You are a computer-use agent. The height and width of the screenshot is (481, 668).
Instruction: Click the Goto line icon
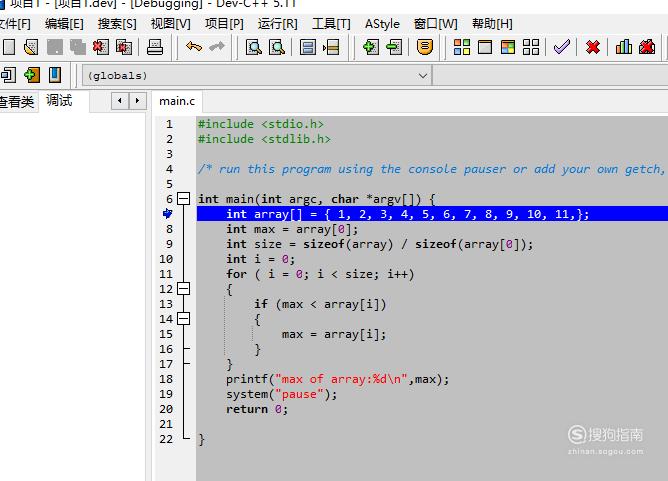[331, 47]
